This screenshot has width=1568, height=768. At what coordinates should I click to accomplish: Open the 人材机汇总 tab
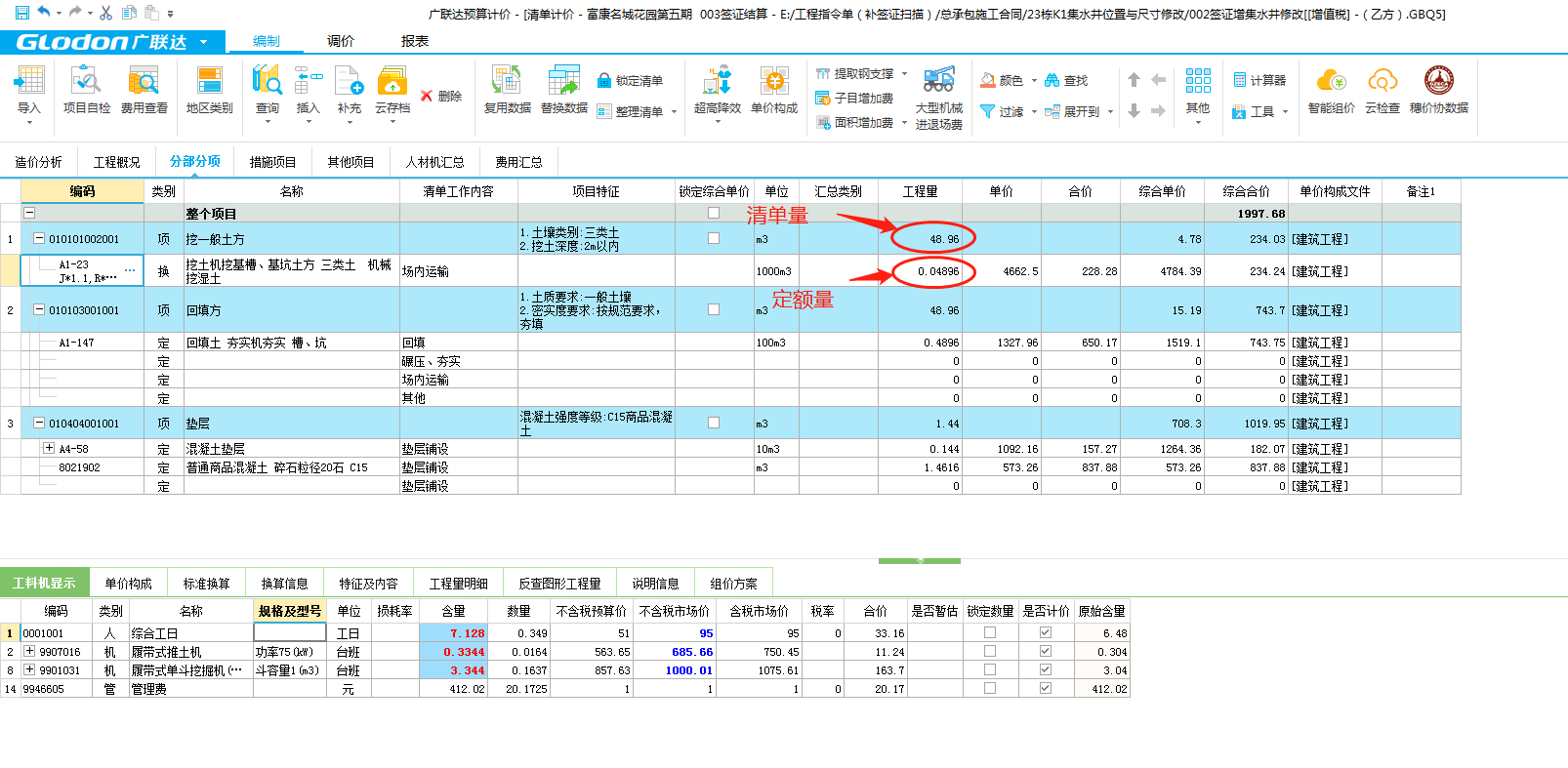point(434,162)
